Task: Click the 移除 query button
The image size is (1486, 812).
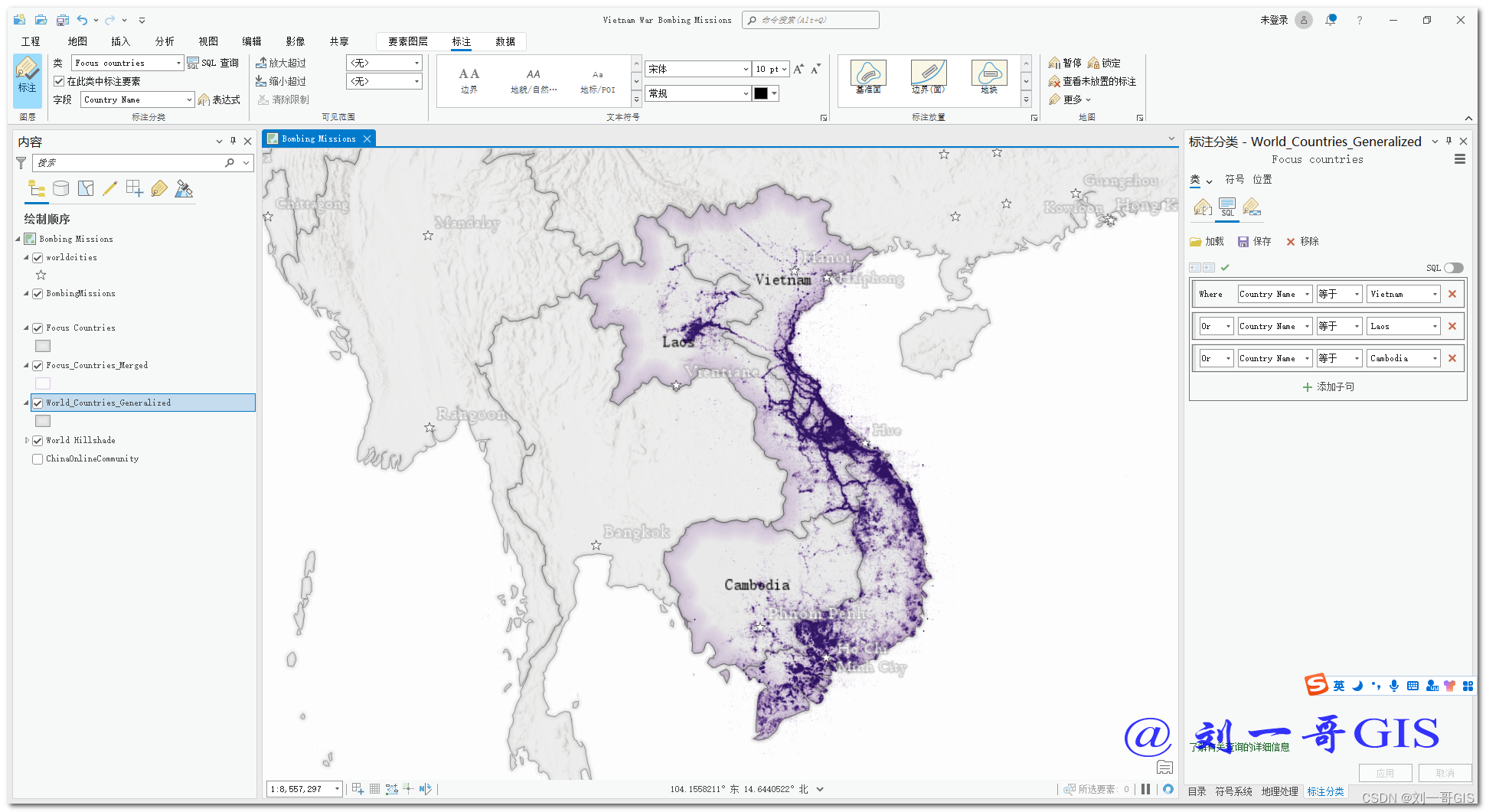Action: point(1301,242)
